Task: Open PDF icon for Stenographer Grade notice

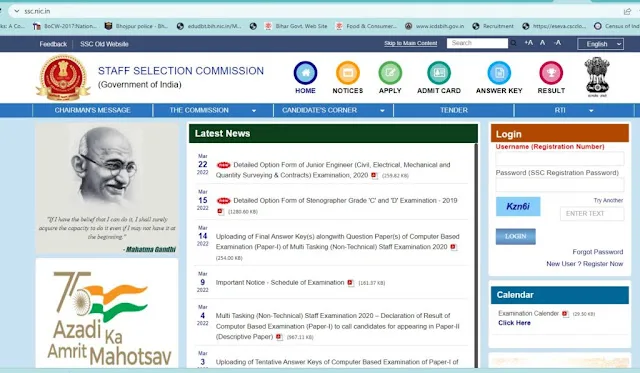Action: [x=220, y=211]
